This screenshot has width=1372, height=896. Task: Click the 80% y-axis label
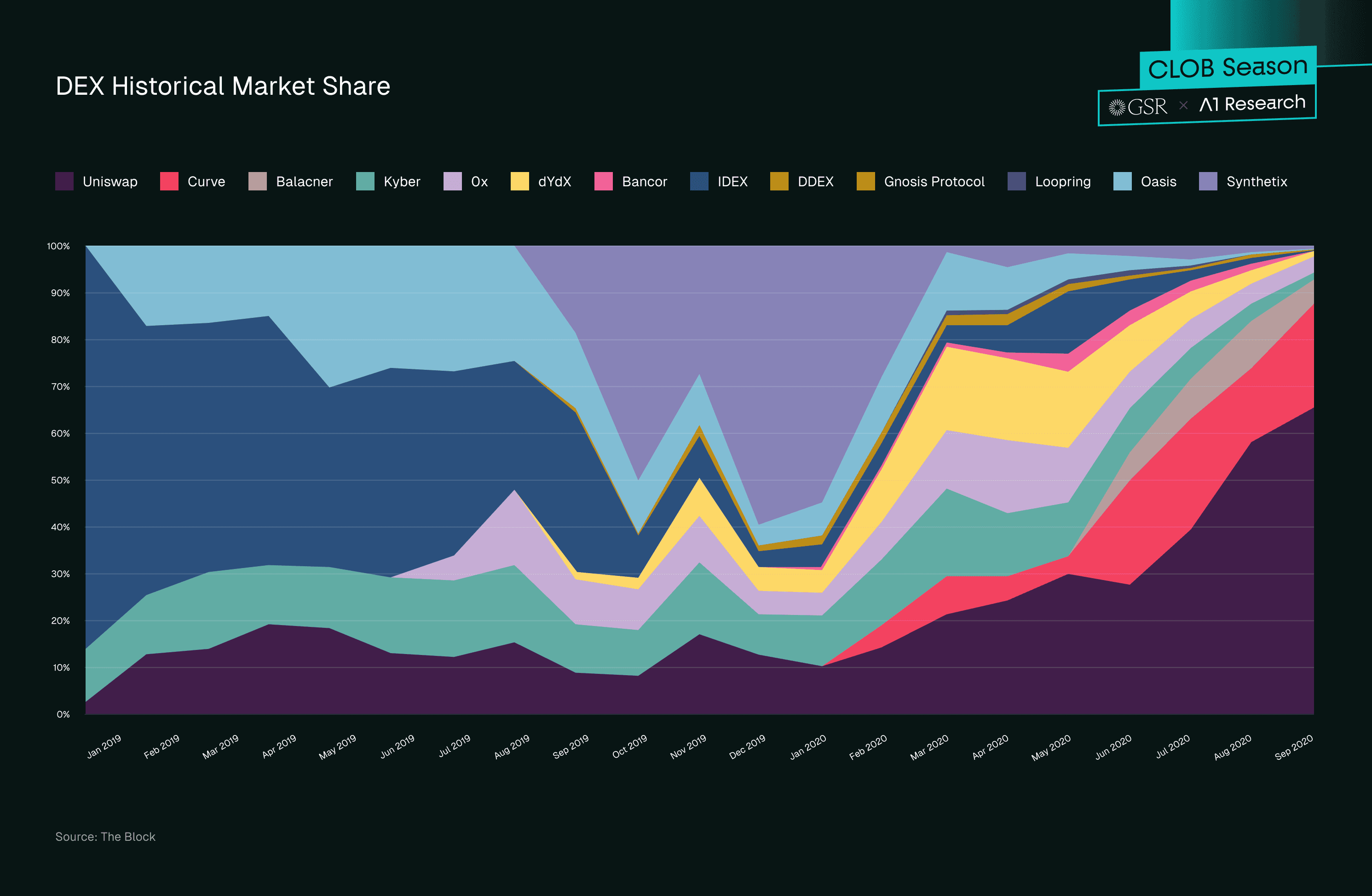(60, 340)
